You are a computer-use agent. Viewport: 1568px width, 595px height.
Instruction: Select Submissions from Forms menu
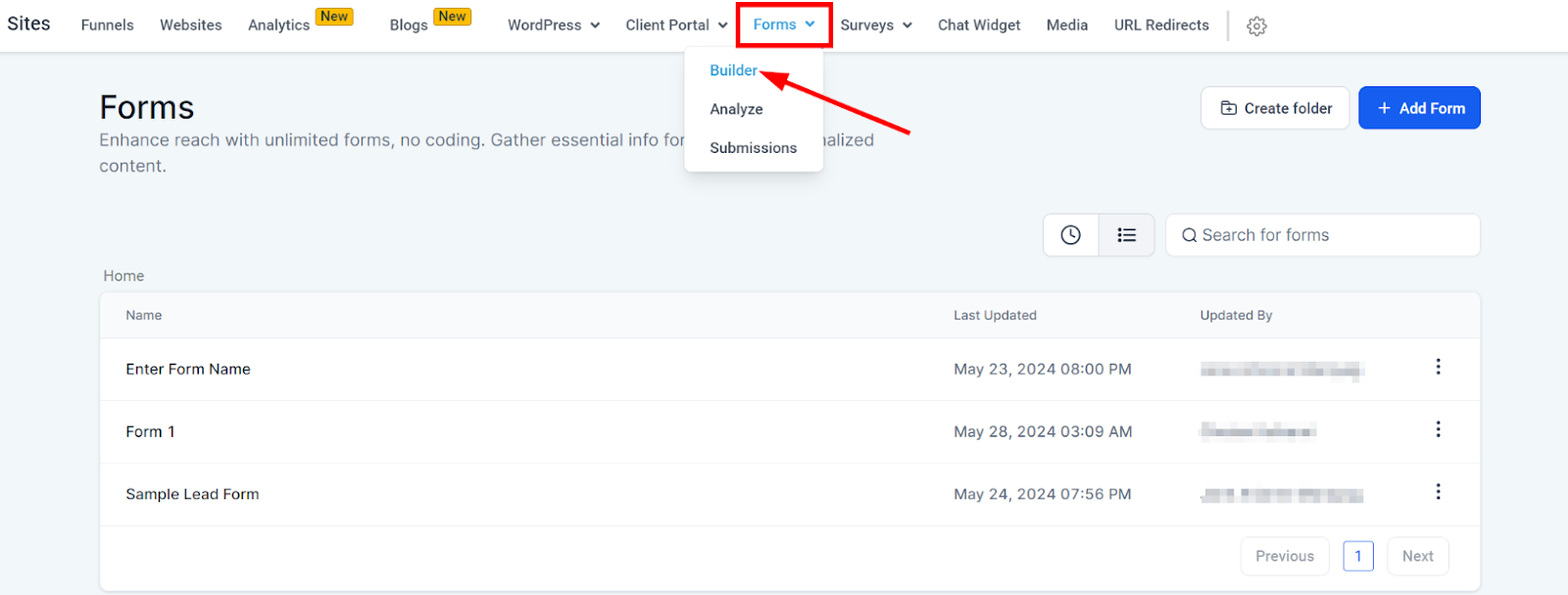point(753,148)
